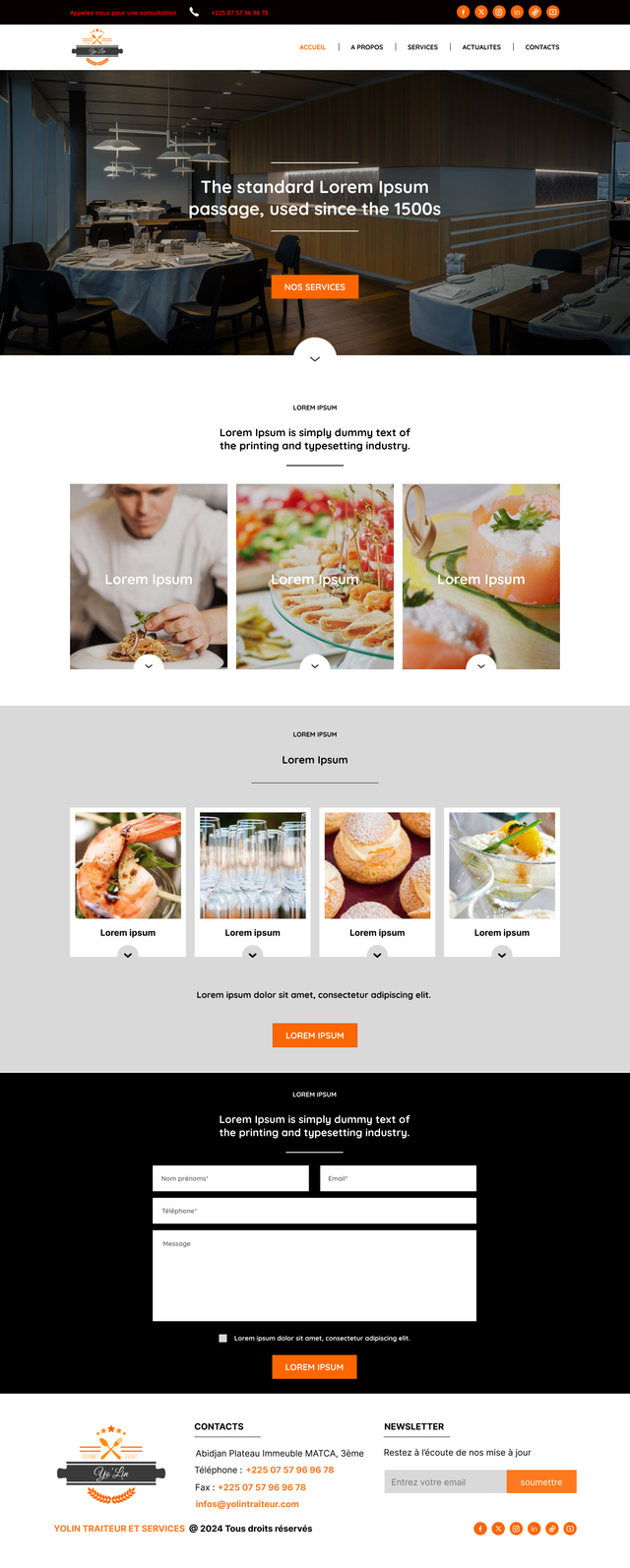Tick the consent checkbox below Message field
The image size is (630, 1568).
pyautogui.click(x=222, y=1339)
